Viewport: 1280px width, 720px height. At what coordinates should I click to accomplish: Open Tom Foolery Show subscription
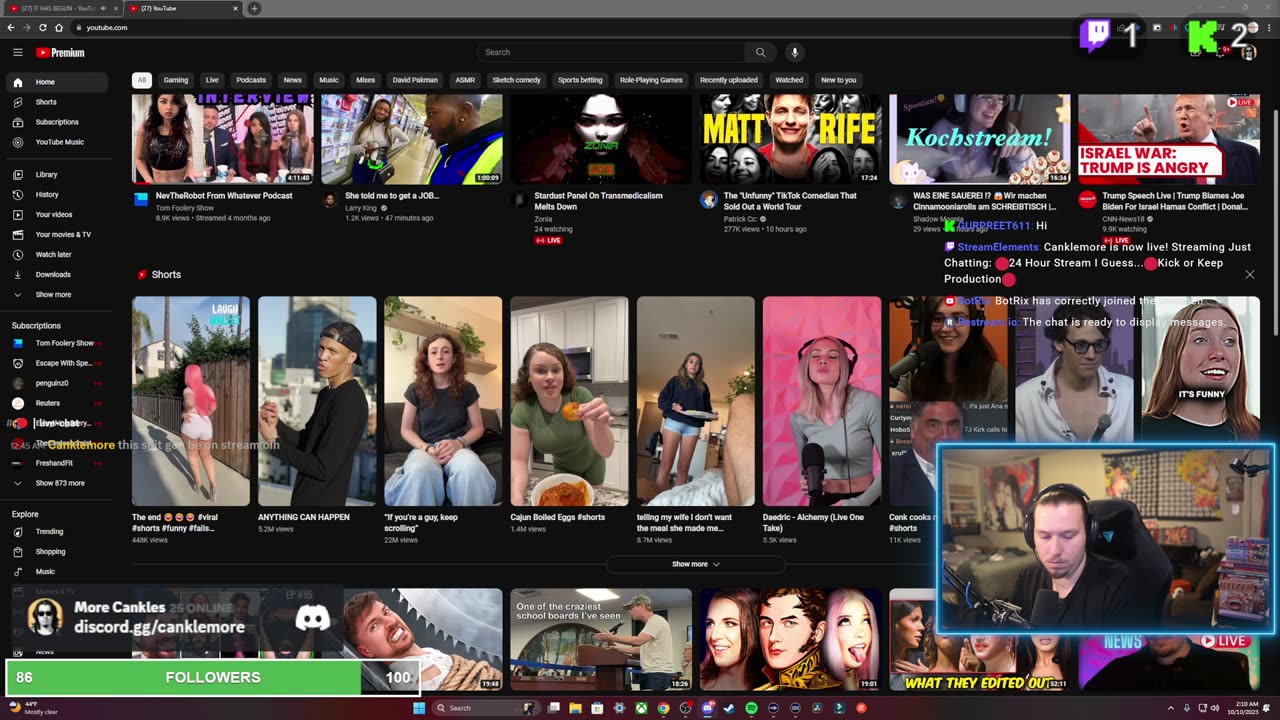pos(56,343)
